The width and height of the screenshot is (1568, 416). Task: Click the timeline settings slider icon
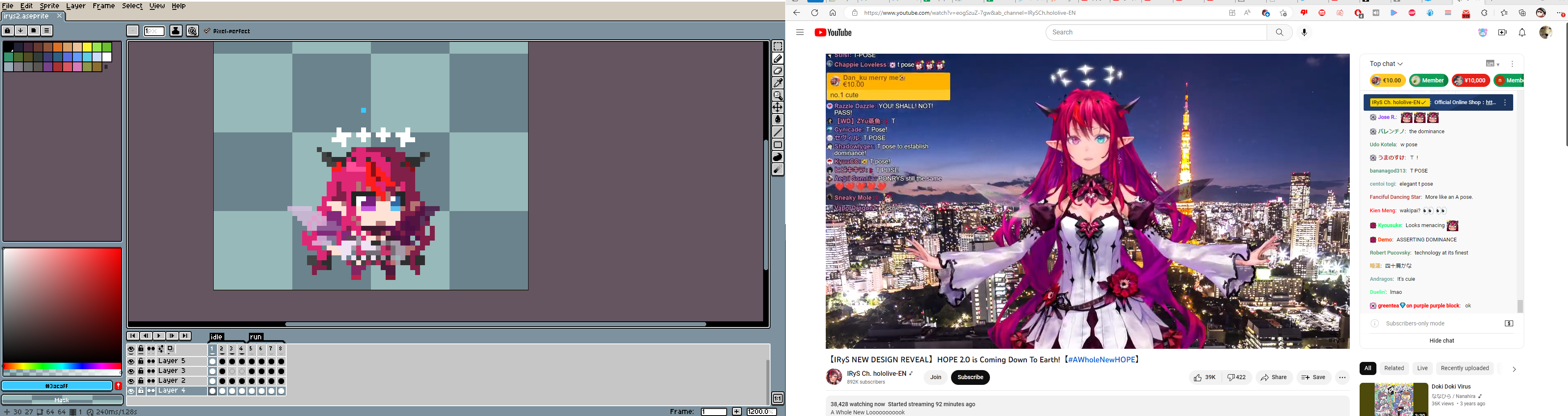(161, 350)
